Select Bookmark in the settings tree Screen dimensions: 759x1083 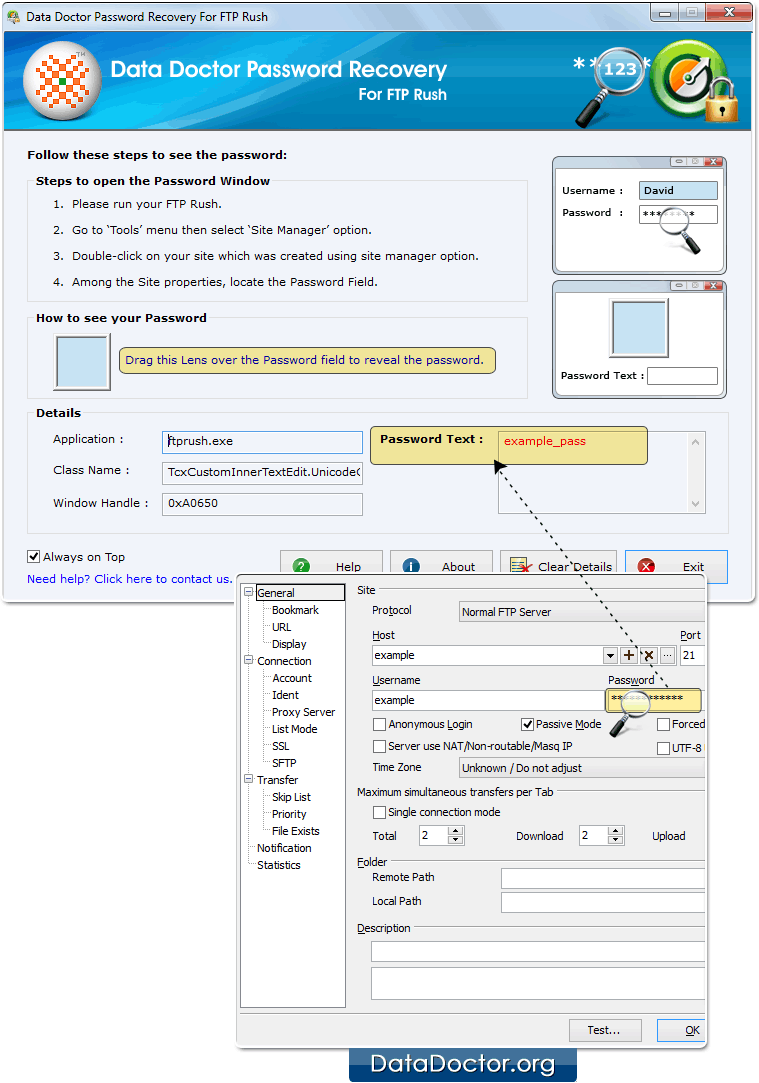295,610
